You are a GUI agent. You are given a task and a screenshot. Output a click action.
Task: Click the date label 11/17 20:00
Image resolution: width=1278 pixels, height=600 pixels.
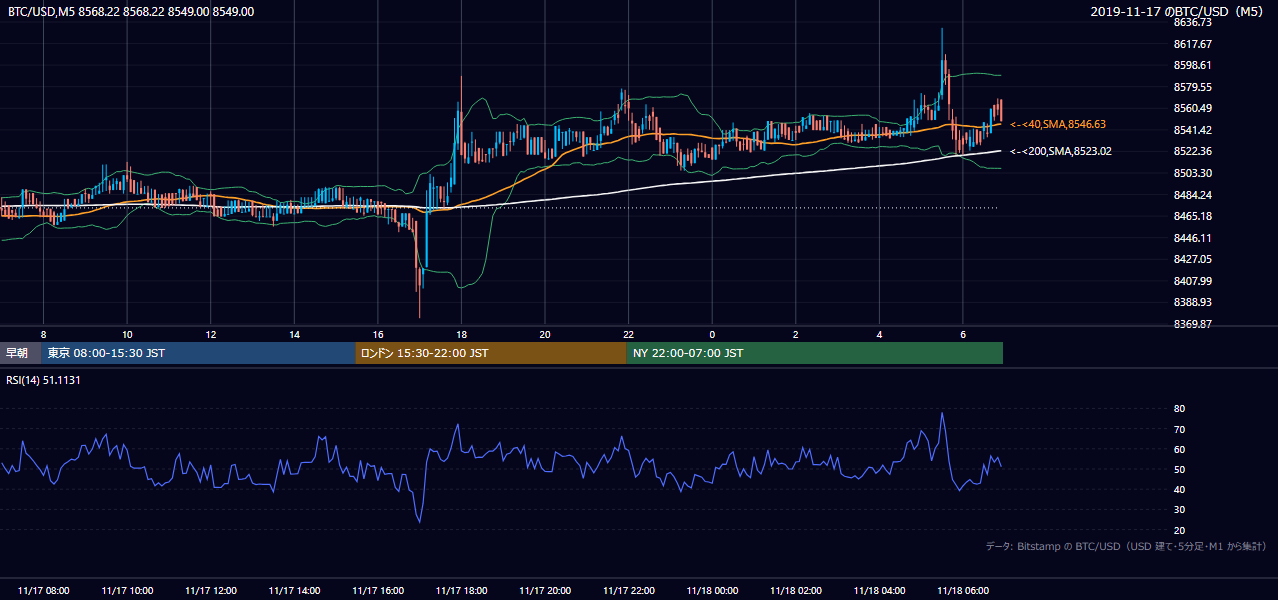tap(544, 591)
